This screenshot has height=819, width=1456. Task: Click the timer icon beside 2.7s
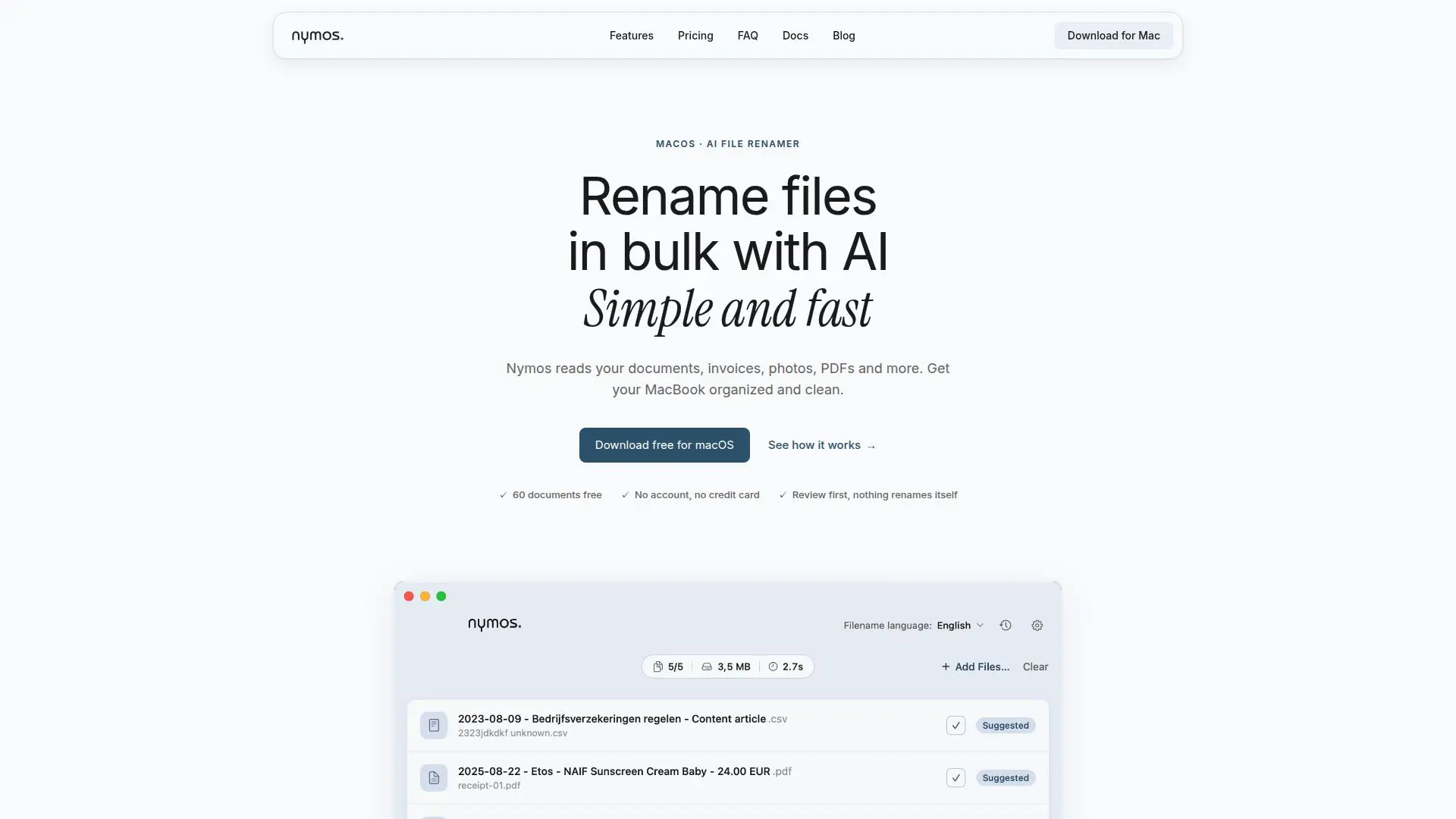coord(773,667)
